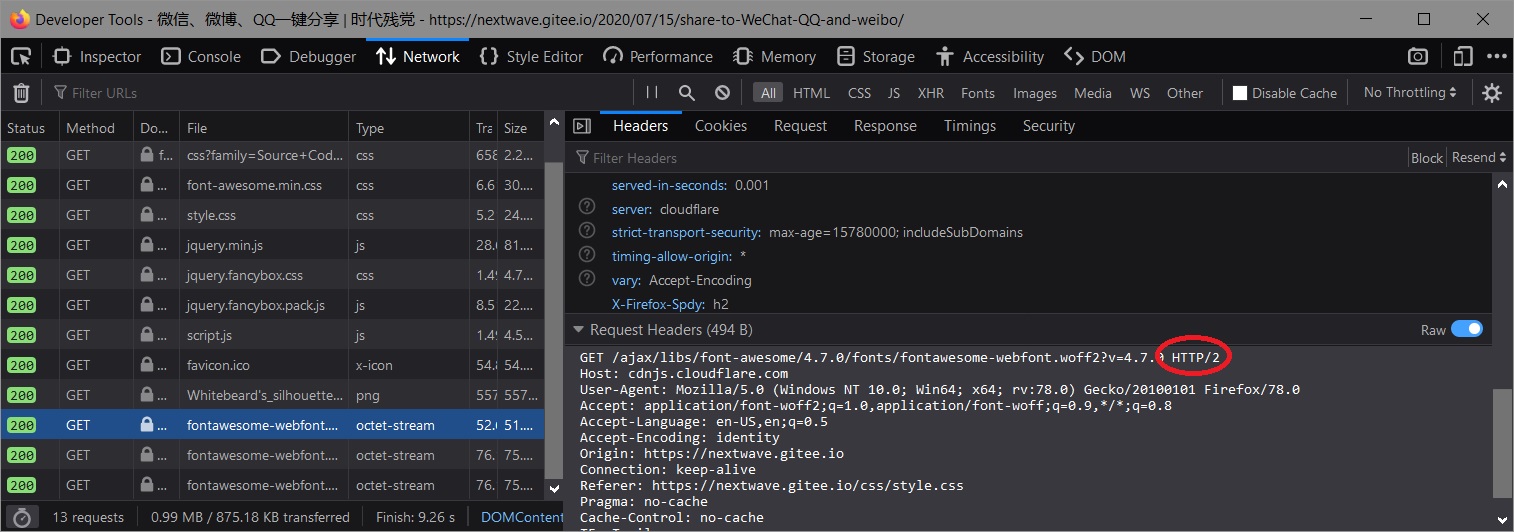Click the Block button
Image resolution: width=1514 pixels, height=532 pixels.
1427,158
